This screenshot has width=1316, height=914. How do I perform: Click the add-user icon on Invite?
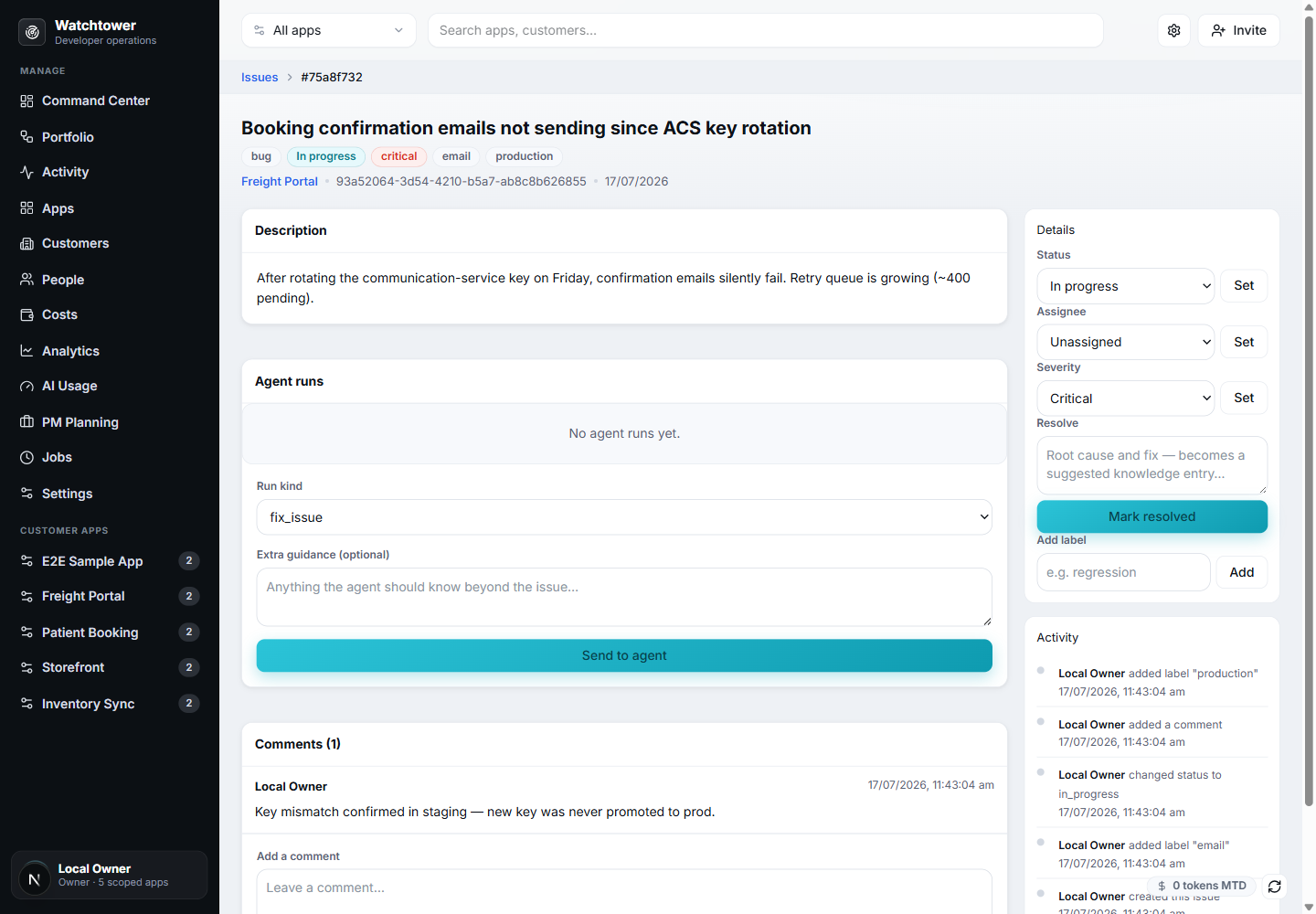[x=1218, y=30]
